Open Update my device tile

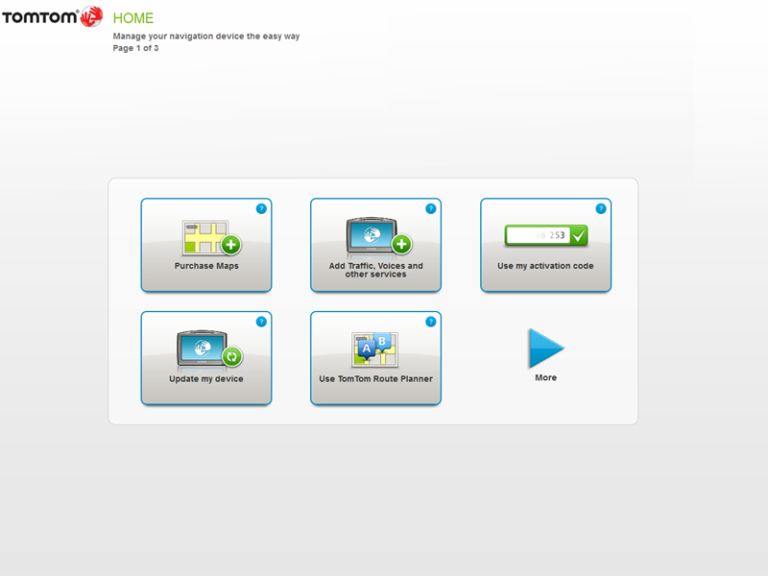point(206,358)
